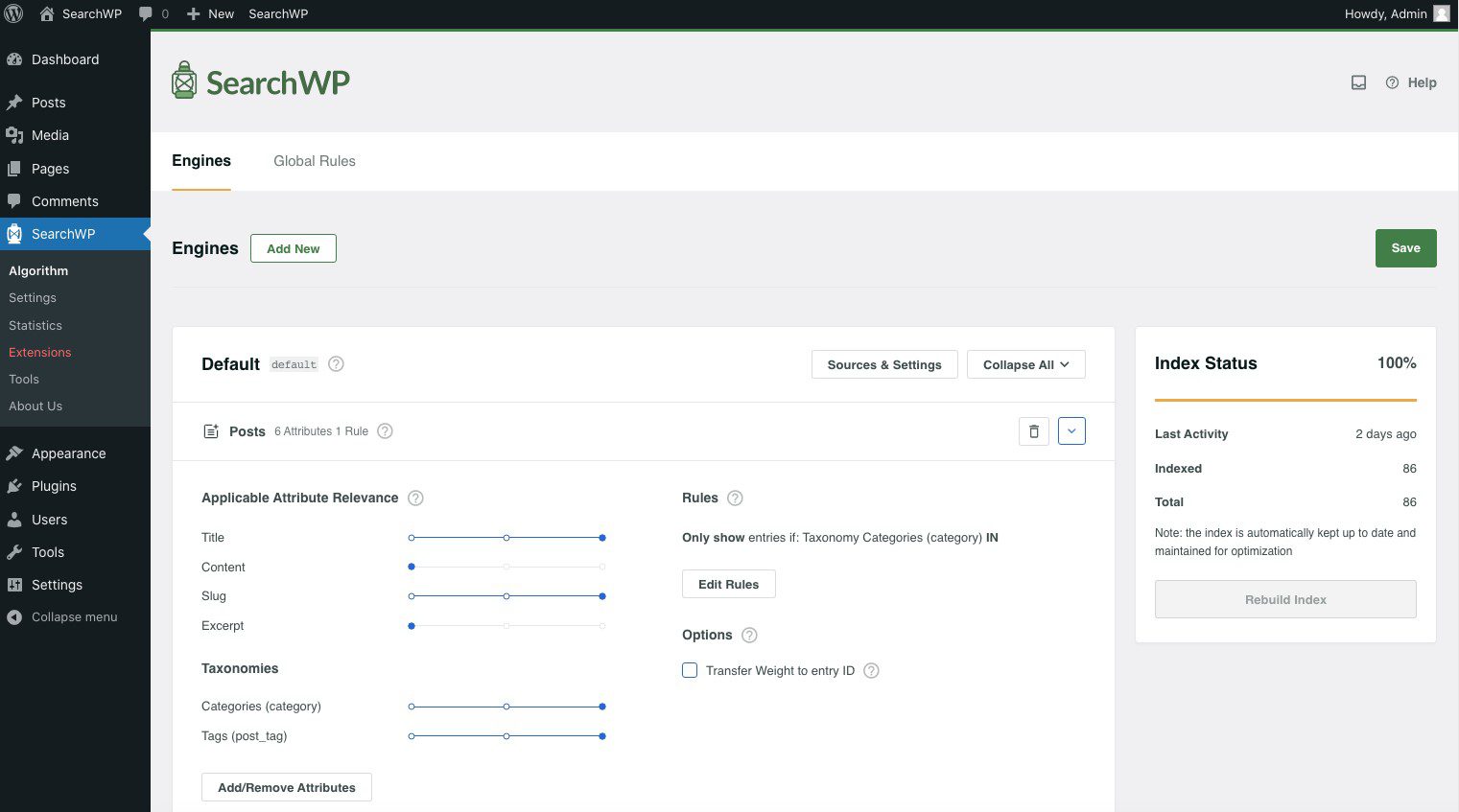Click the WordPress logo in admin bar

[13, 13]
